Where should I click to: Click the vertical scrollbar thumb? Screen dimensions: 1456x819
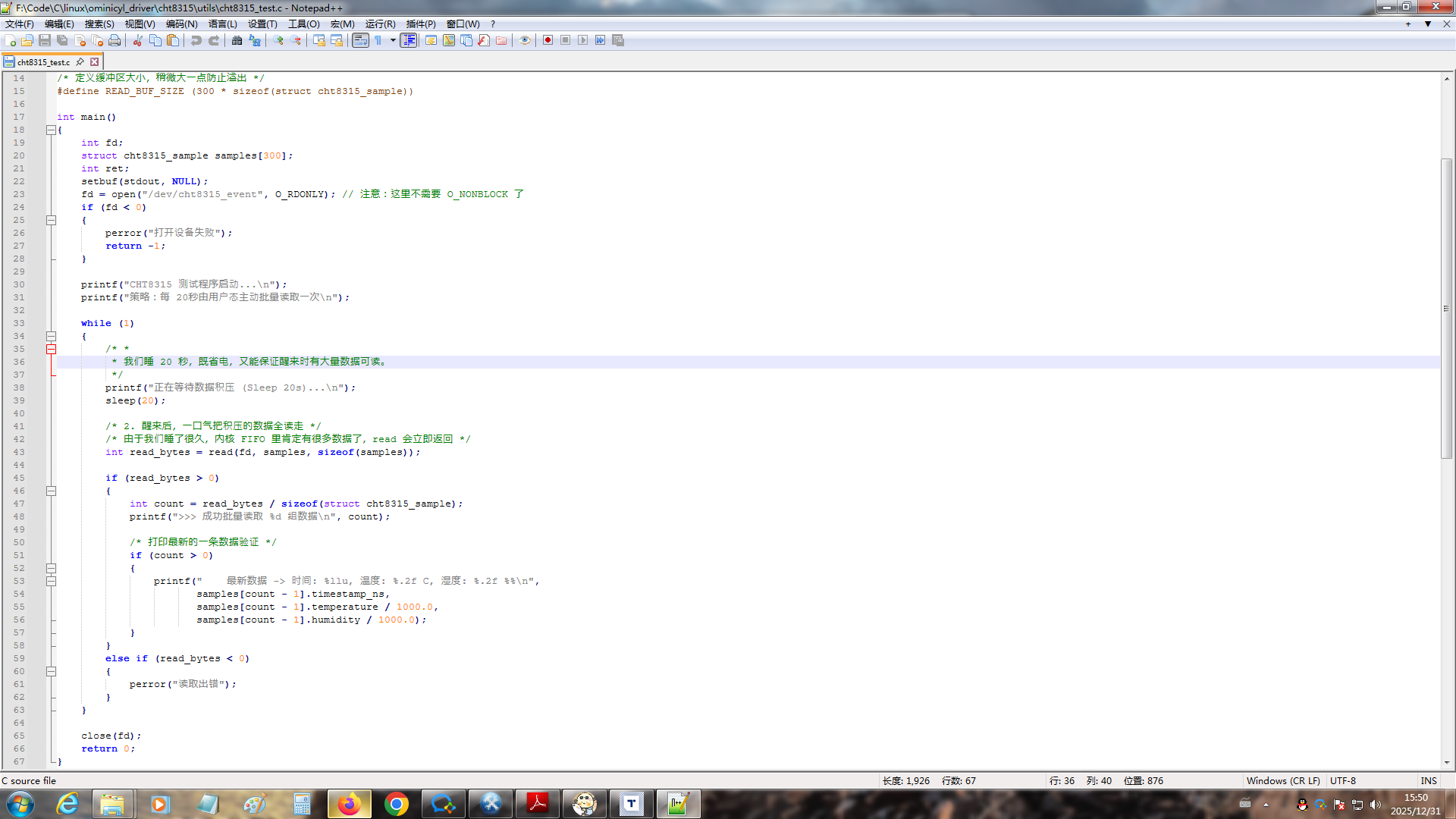click(1446, 307)
